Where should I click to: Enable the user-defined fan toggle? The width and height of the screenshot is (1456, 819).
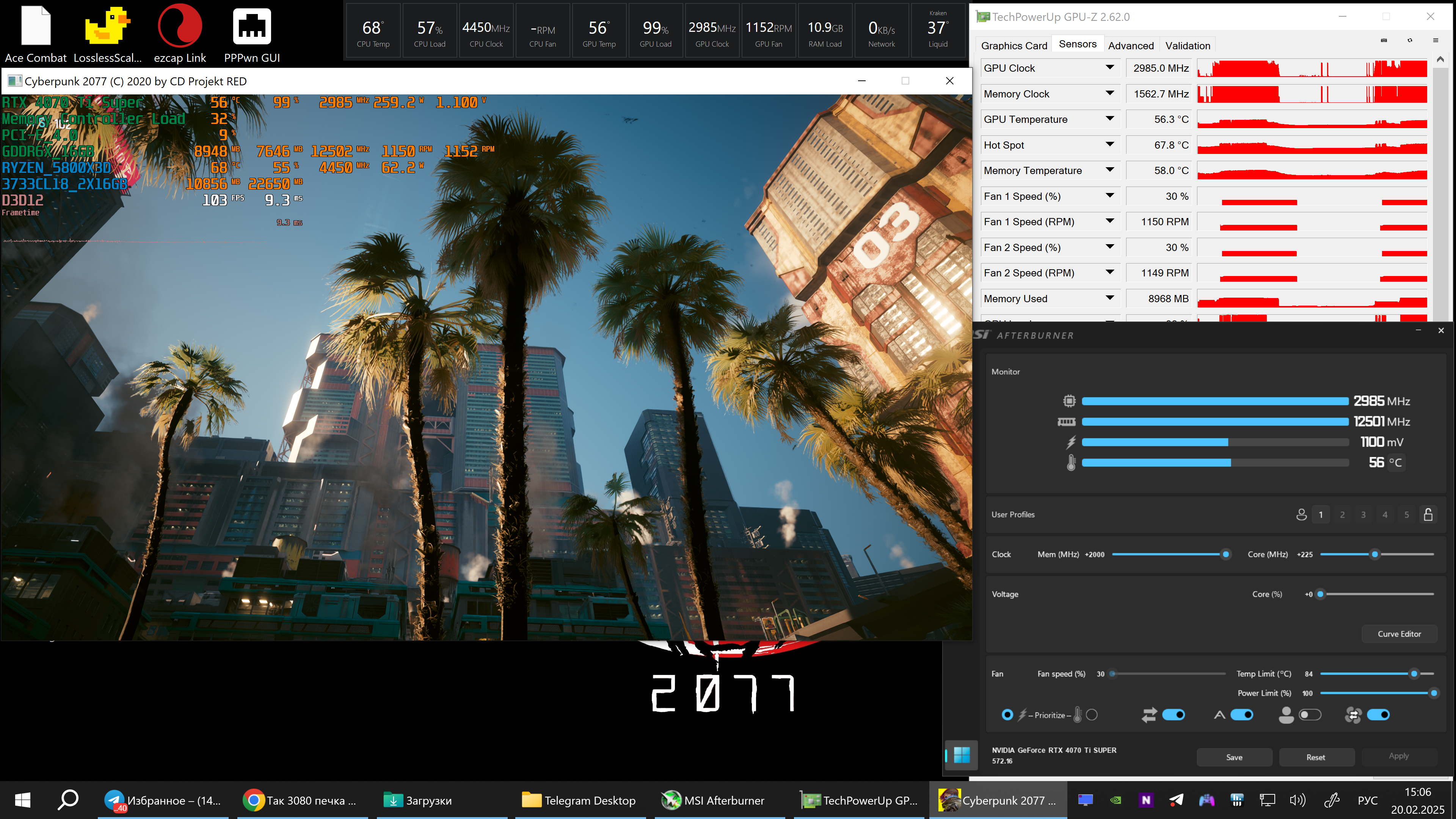1310,715
